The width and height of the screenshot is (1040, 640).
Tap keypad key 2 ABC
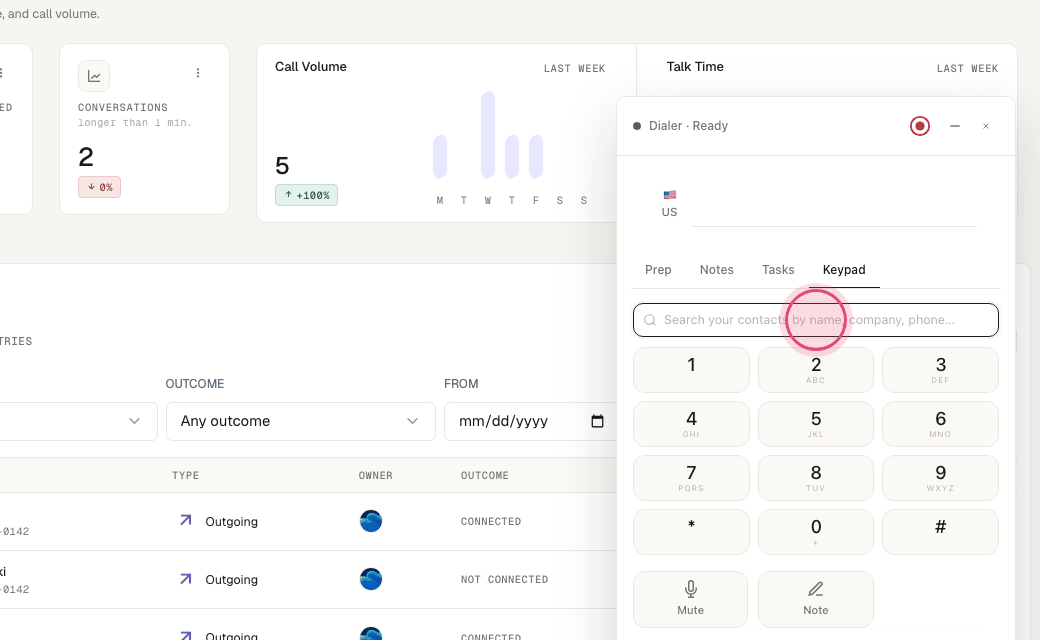pos(816,370)
